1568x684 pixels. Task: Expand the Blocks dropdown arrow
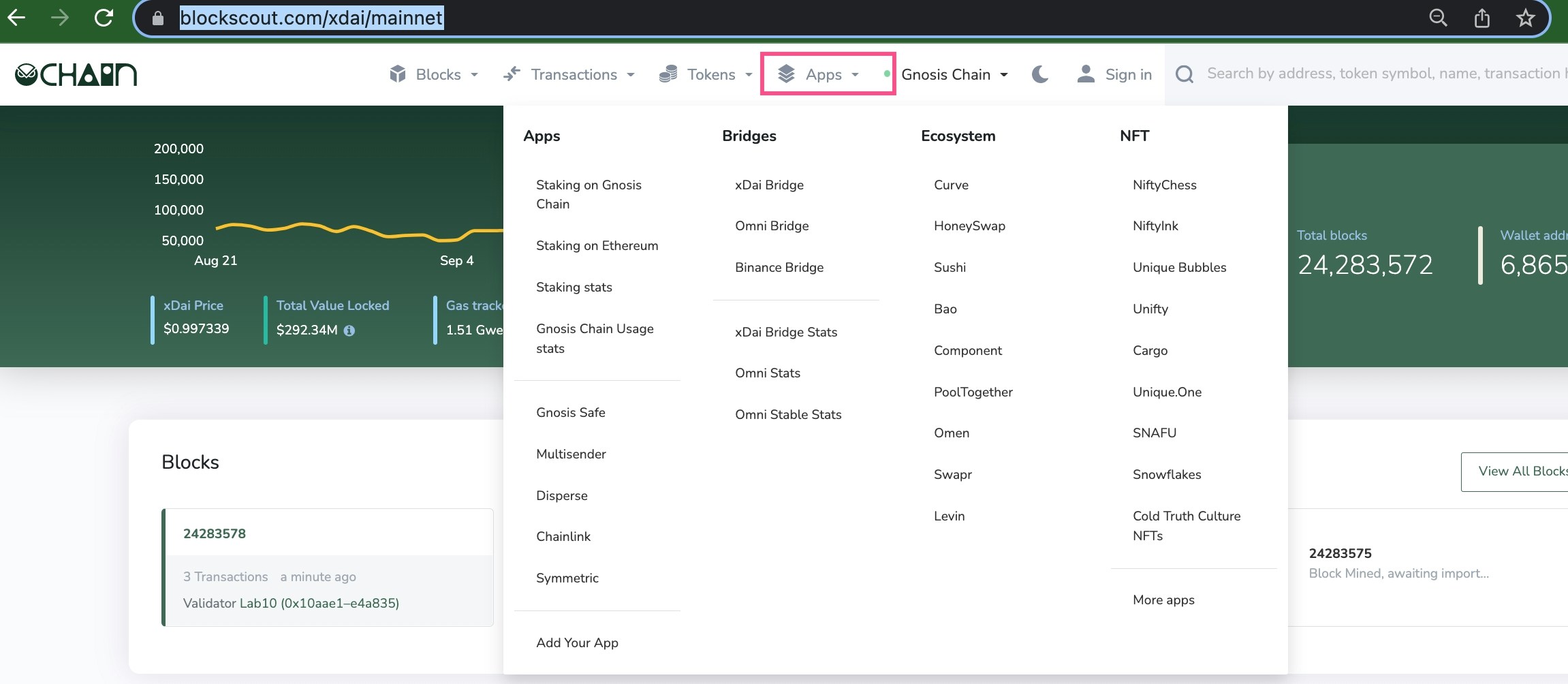pos(474,74)
